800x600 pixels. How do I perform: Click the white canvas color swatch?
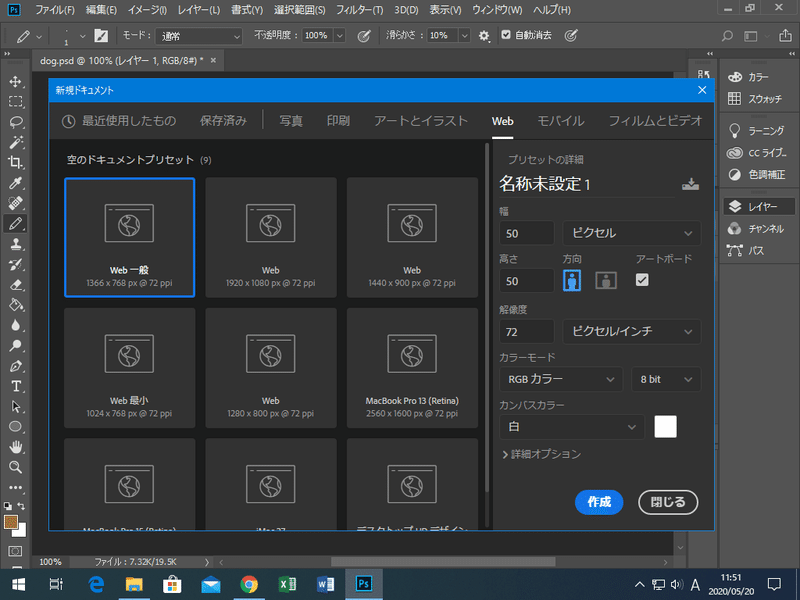(x=665, y=427)
